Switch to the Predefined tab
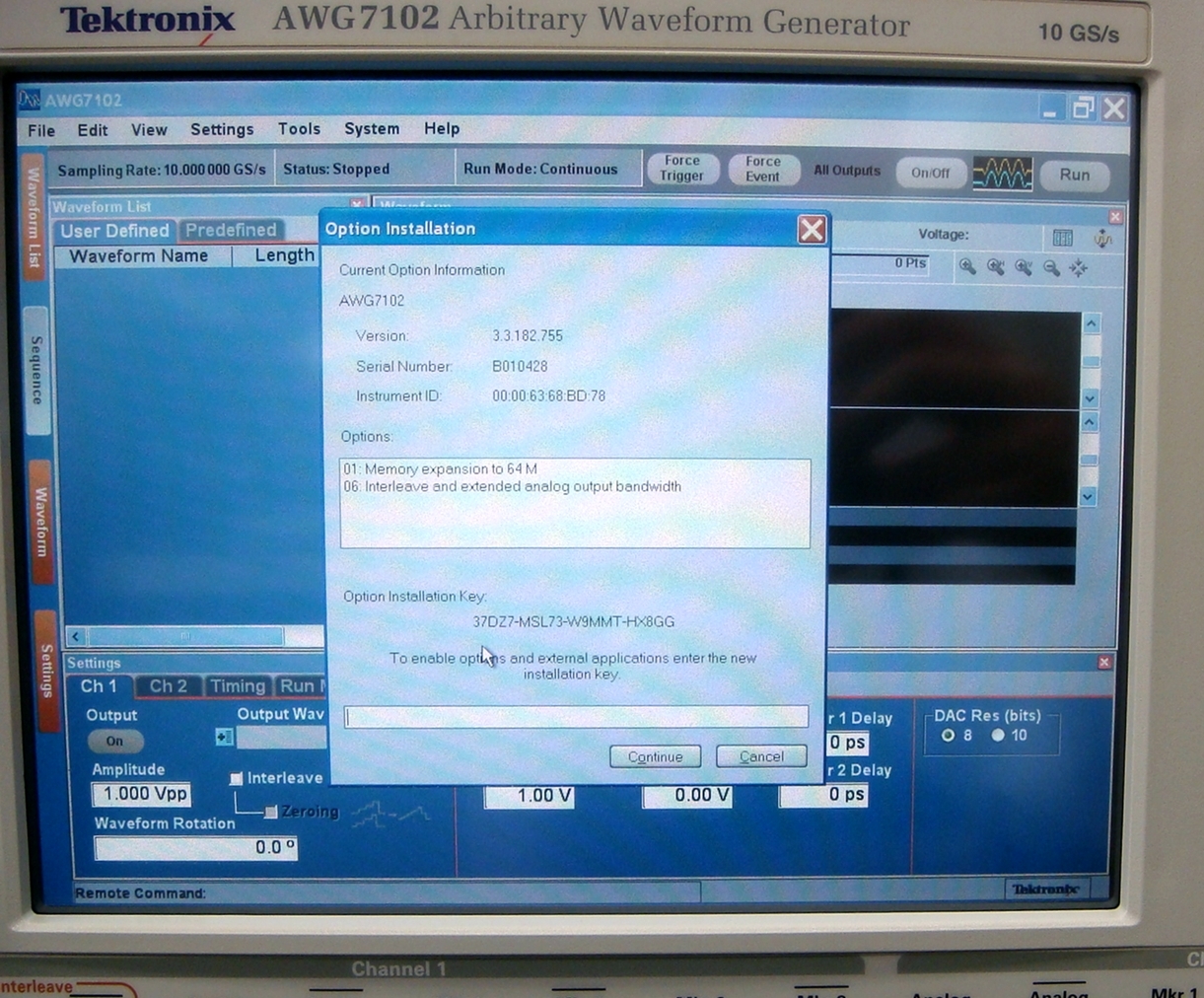The width and height of the screenshot is (1204, 998). 231,230
